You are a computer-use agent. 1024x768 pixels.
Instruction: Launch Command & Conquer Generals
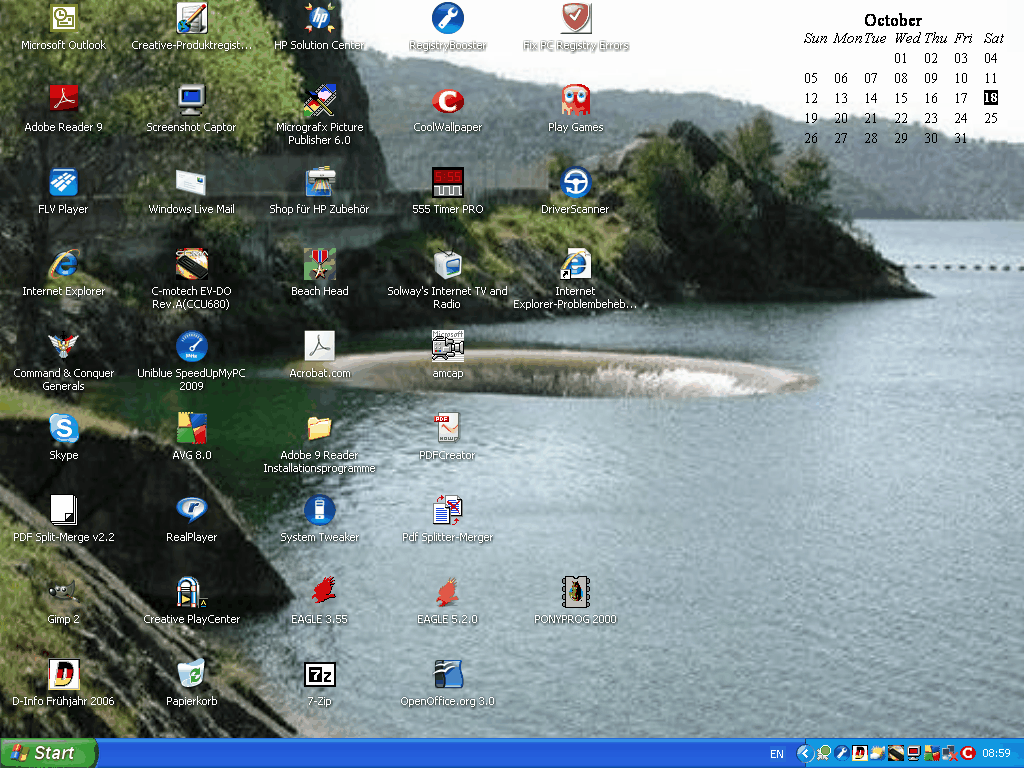click(x=63, y=346)
